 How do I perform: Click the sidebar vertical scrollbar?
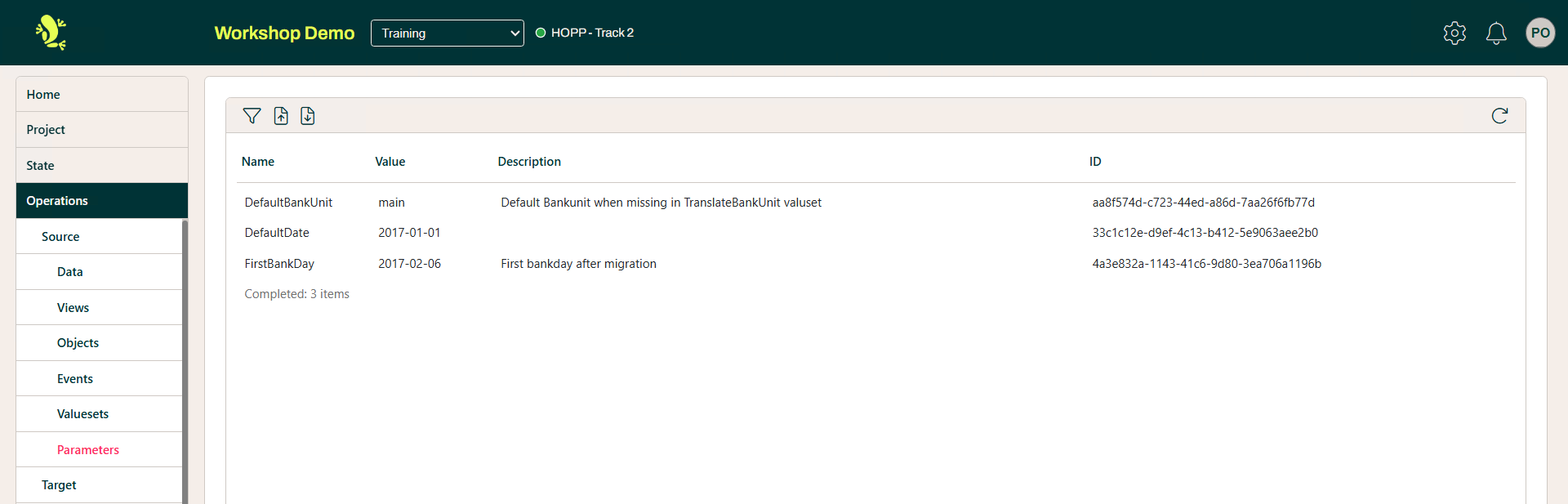(185, 362)
